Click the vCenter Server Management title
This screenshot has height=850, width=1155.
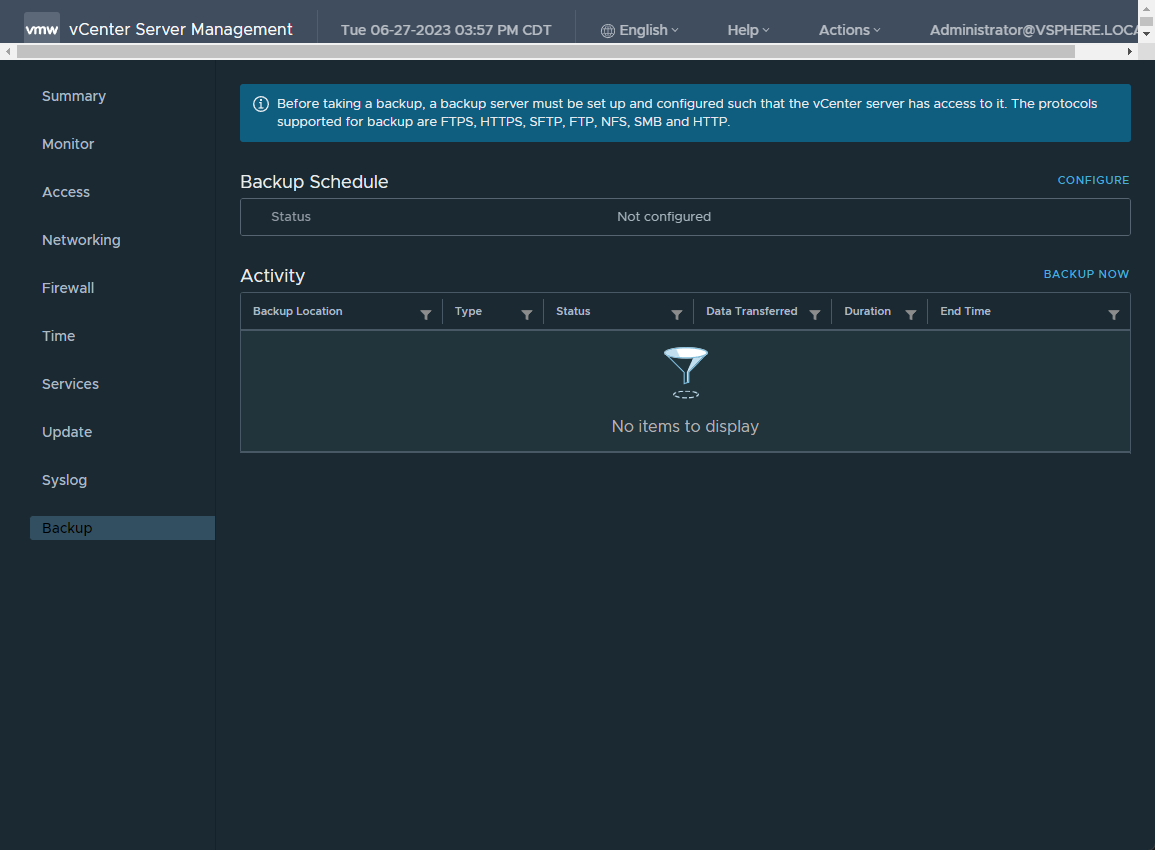click(x=180, y=29)
